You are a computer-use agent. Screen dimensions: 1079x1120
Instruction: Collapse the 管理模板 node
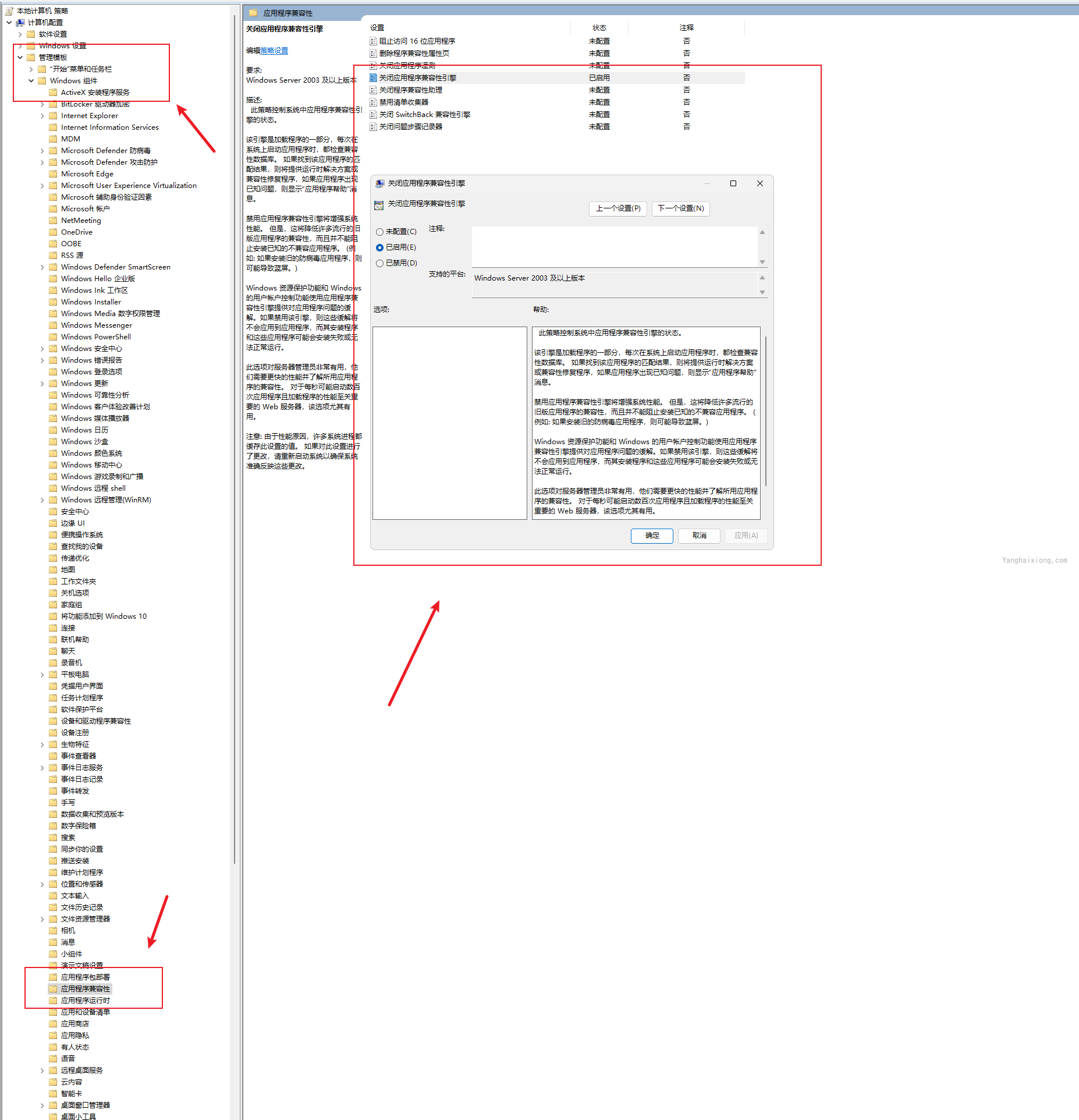pos(20,57)
